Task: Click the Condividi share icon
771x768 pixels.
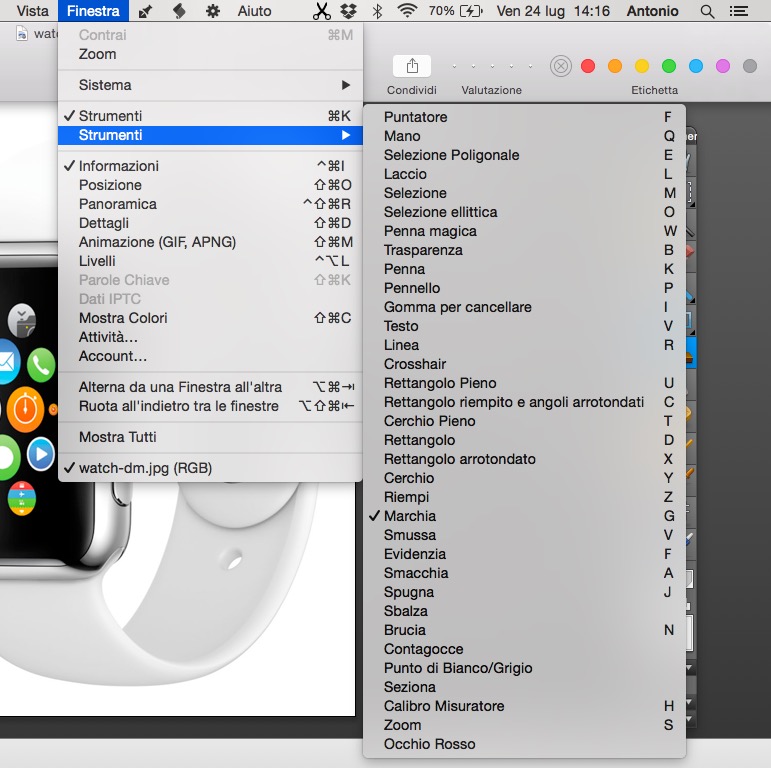Action: tap(412, 66)
